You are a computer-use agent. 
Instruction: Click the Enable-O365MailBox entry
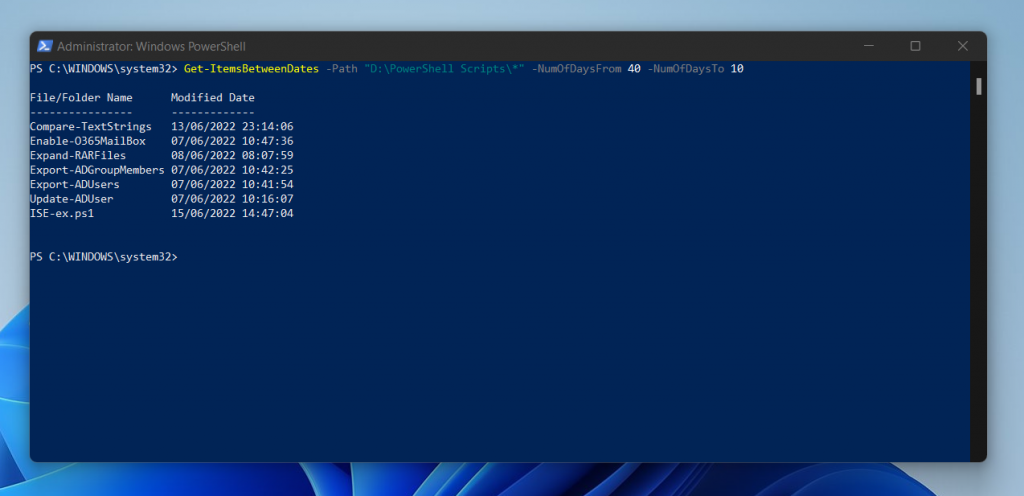88,141
